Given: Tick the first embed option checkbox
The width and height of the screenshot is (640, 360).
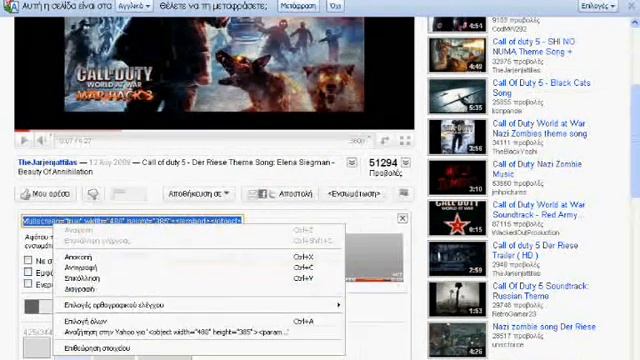Looking at the screenshot, I should [x=28, y=260].
